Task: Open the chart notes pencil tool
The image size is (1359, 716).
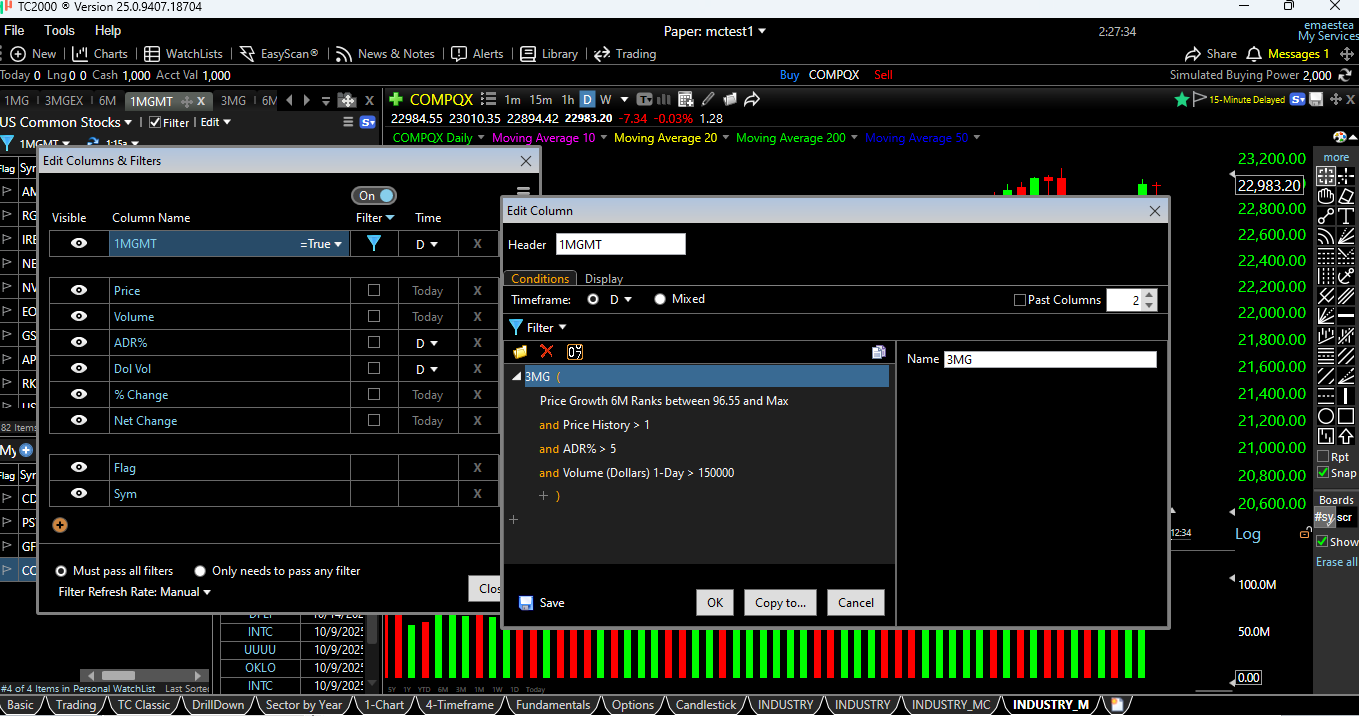Action: coord(707,99)
